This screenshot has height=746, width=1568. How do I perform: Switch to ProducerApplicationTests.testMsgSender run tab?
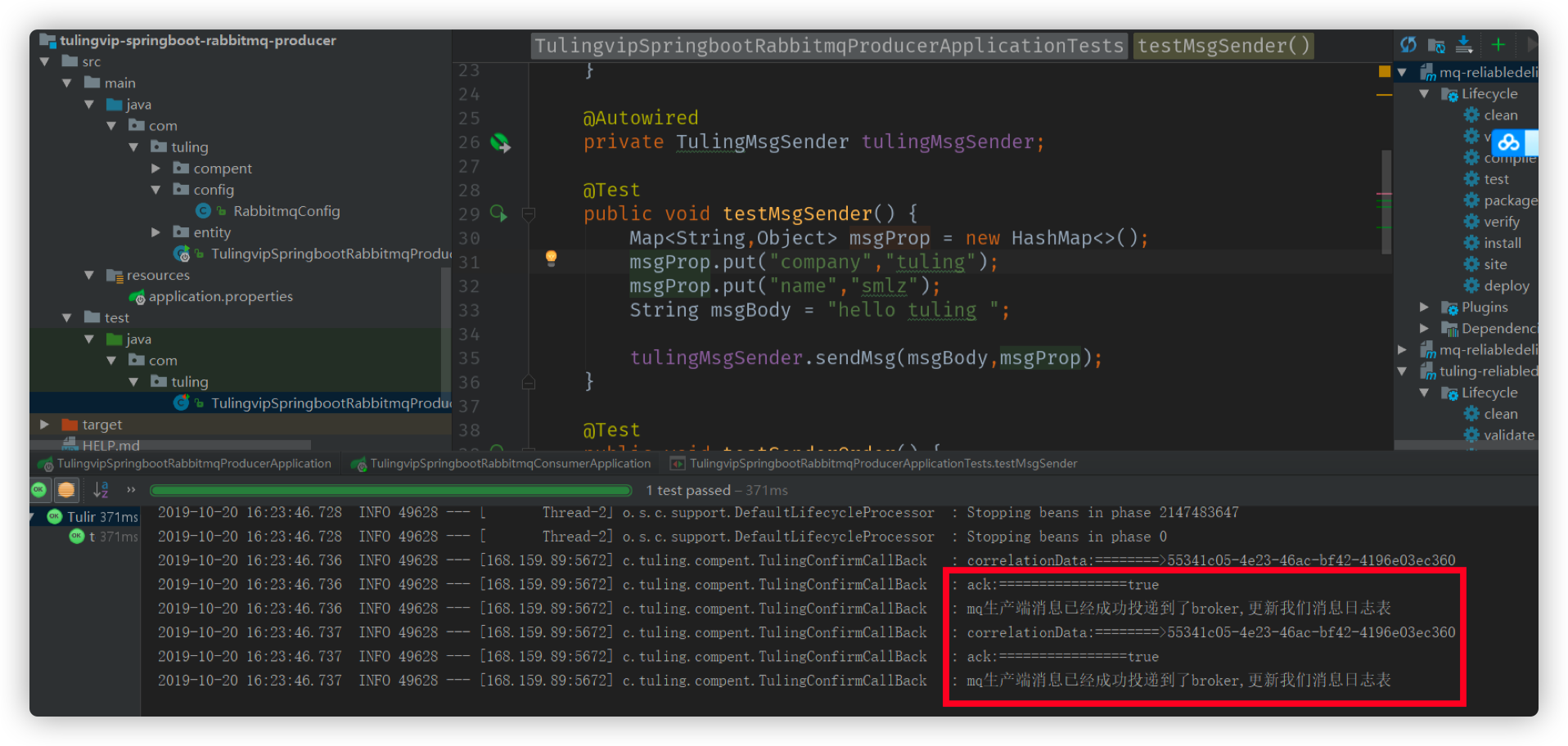click(874, 463)
